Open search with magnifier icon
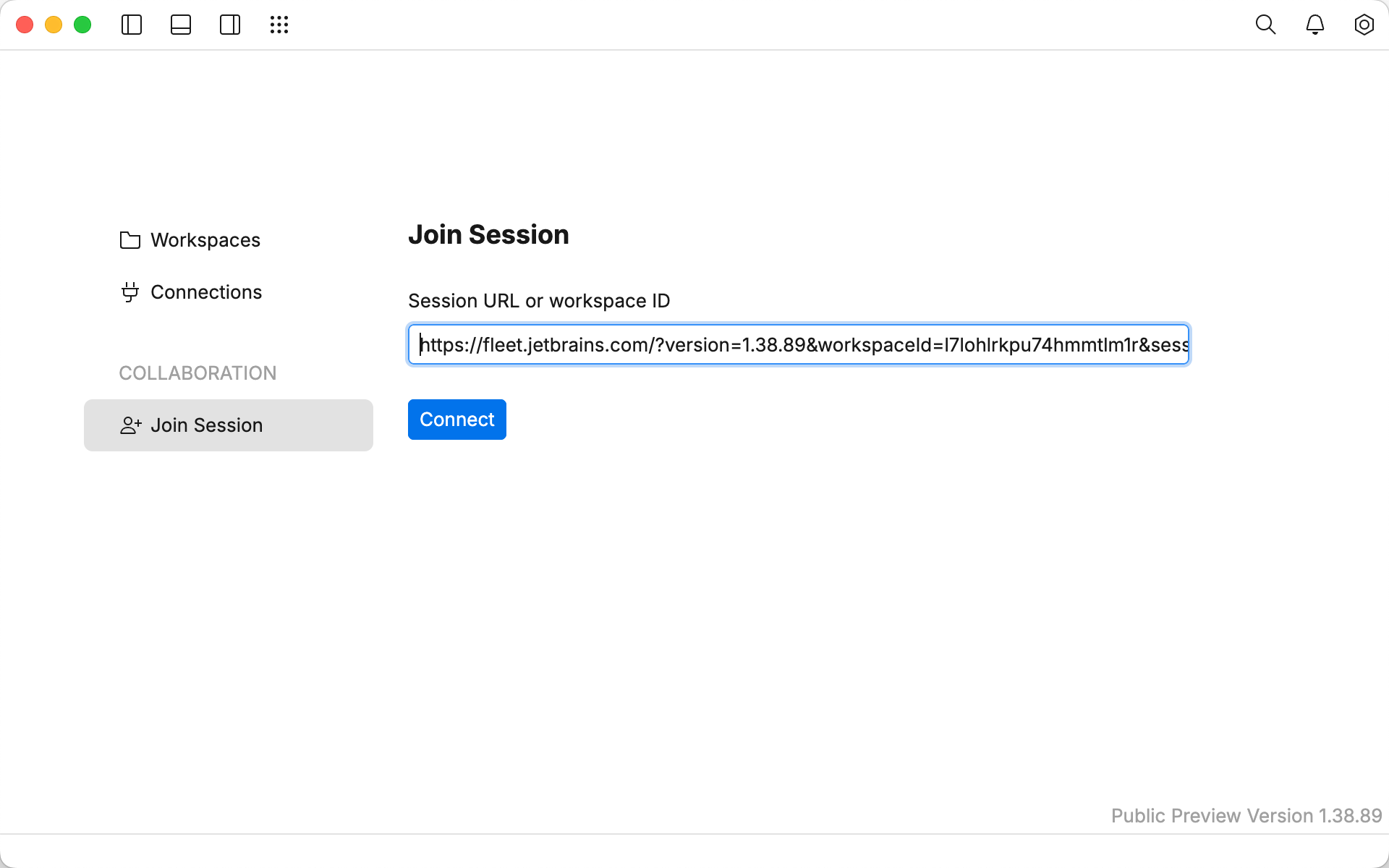The image size is (1389, 868). click(1265, 25)
